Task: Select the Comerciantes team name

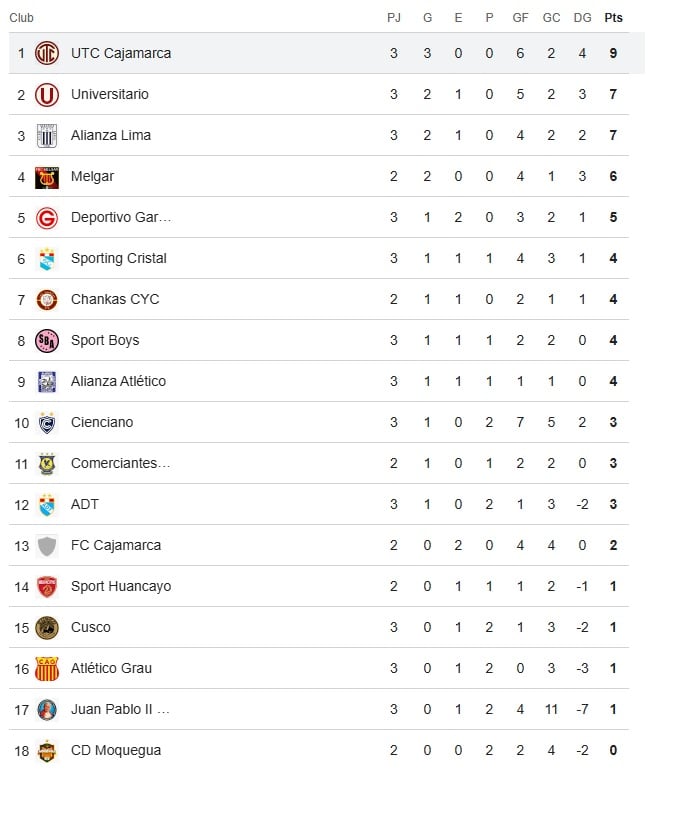Action: (121, 463)
